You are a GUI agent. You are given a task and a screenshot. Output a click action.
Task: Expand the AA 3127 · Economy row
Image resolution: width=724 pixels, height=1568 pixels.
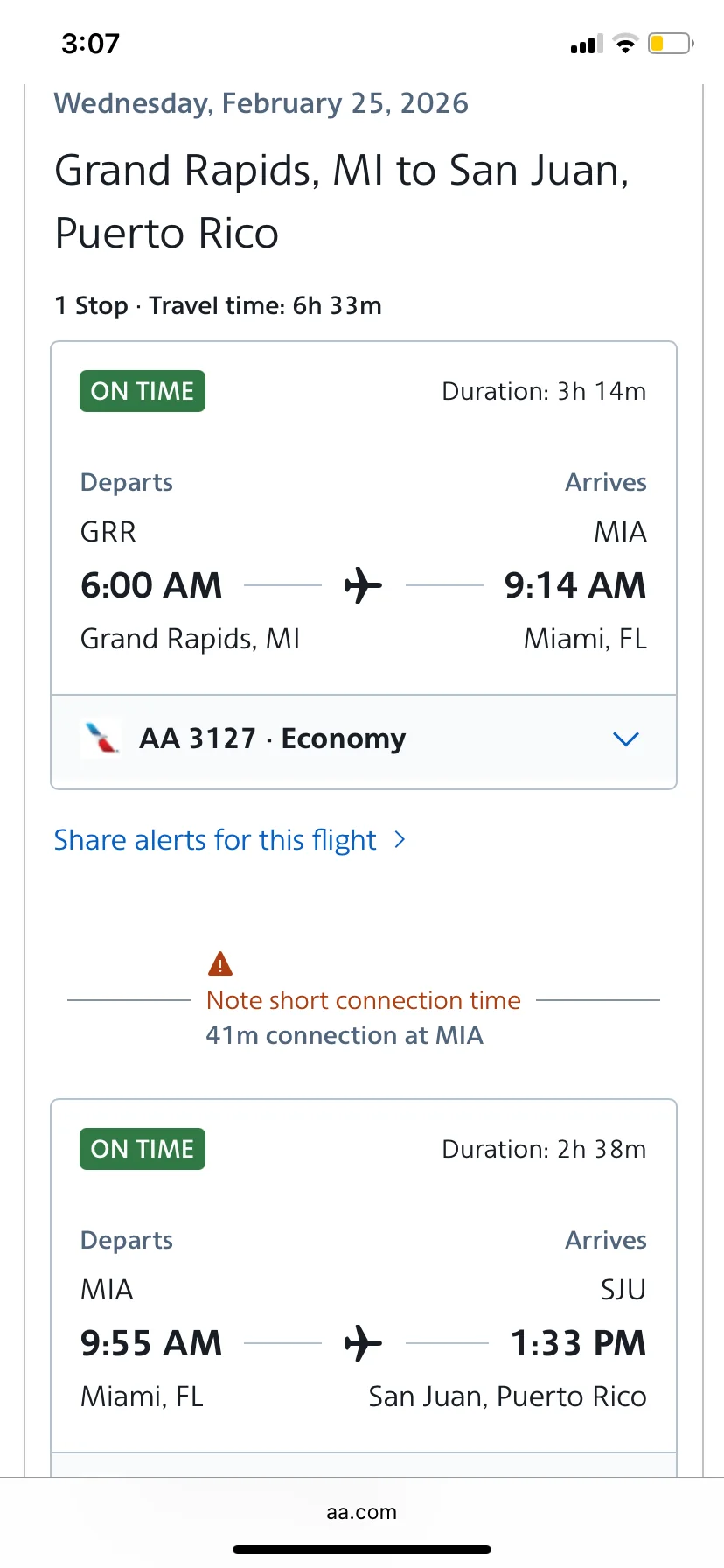[x=273, y=739]
